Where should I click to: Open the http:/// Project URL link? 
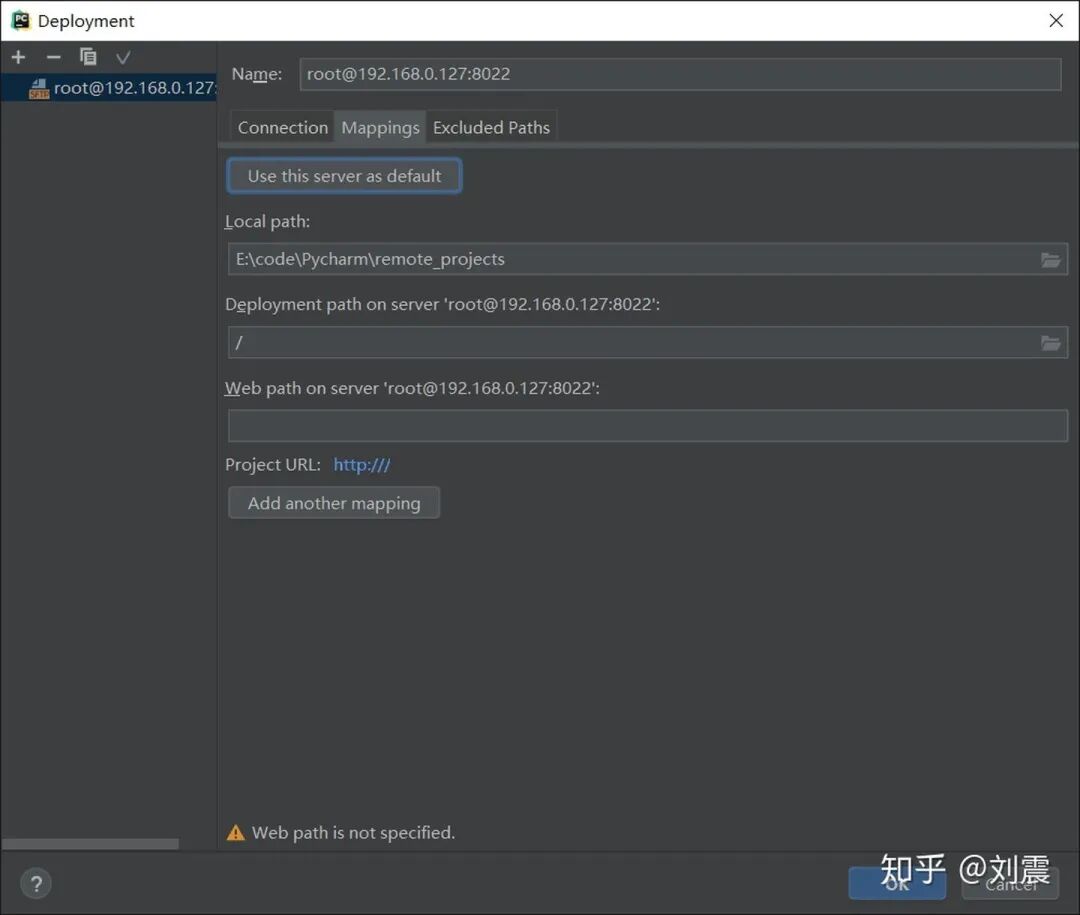coord(362,465)
